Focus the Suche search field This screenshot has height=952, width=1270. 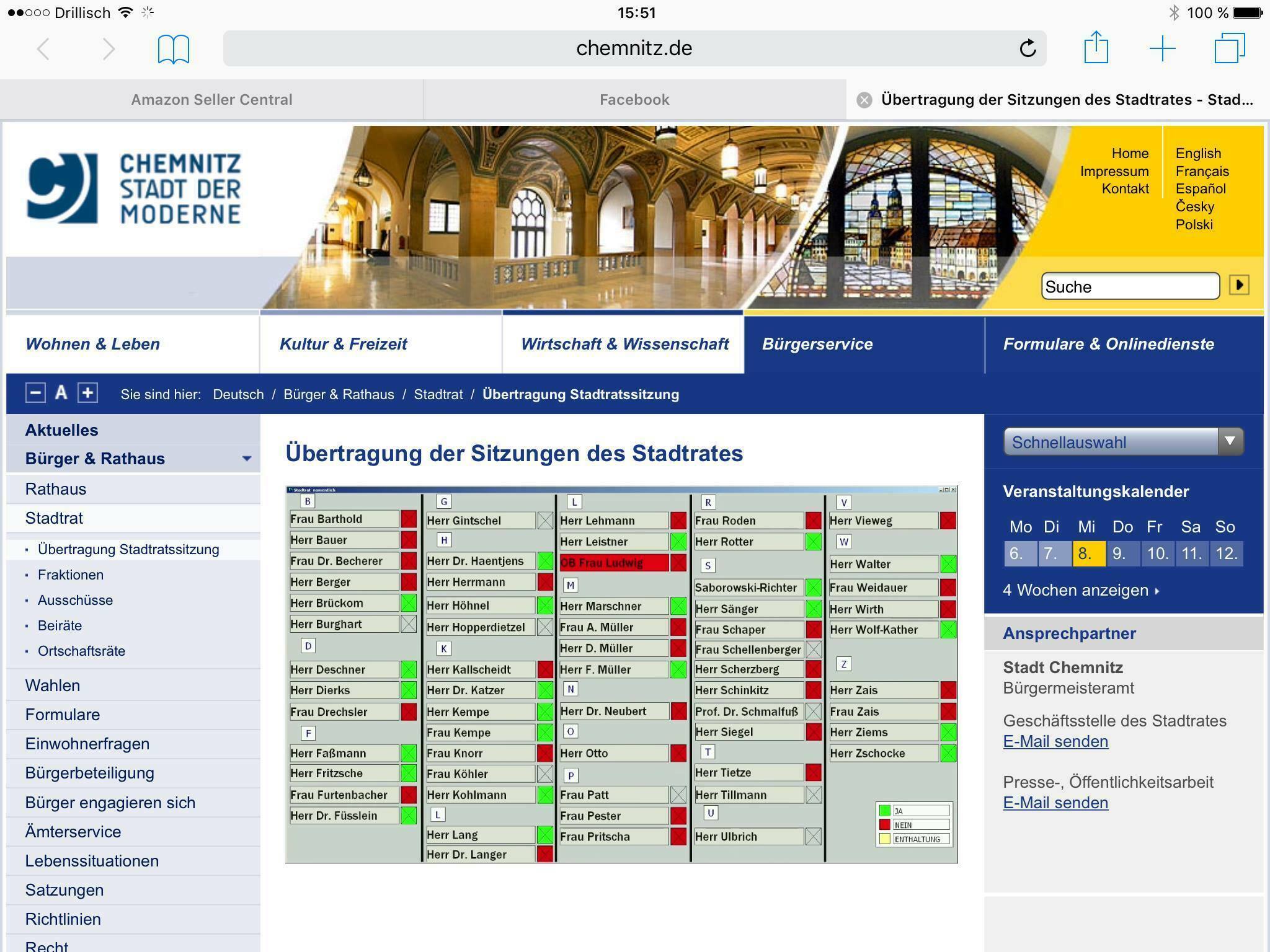pyautogui.click(x=1129, y=286)
